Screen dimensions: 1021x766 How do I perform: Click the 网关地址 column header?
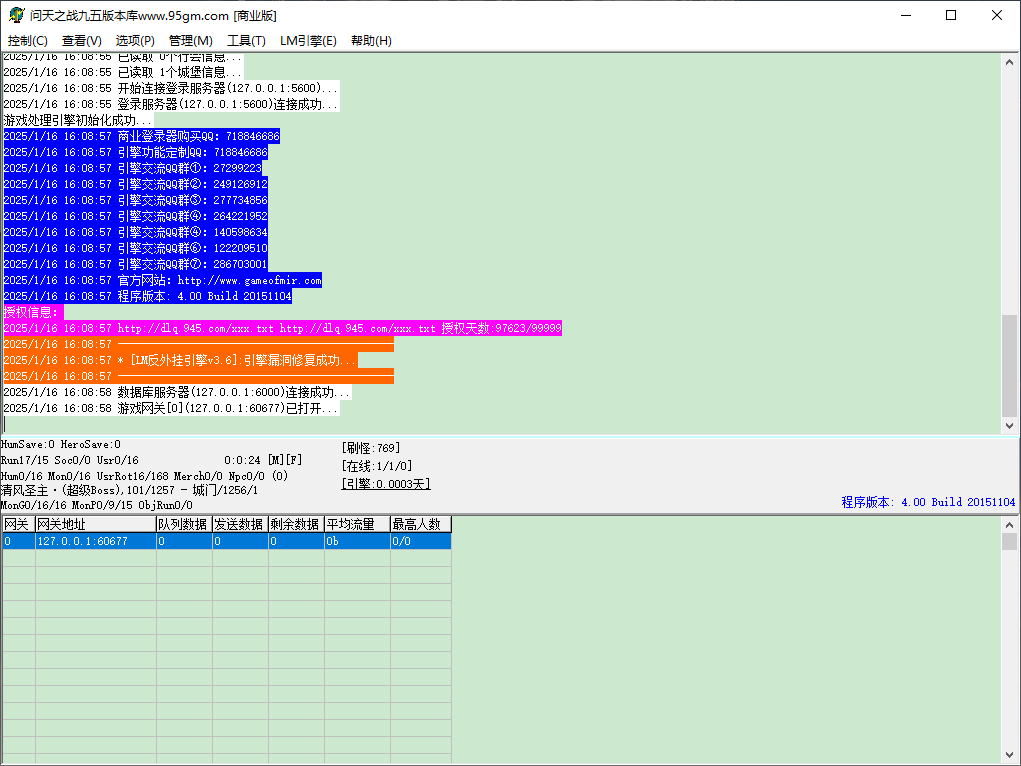click(95, 524)
